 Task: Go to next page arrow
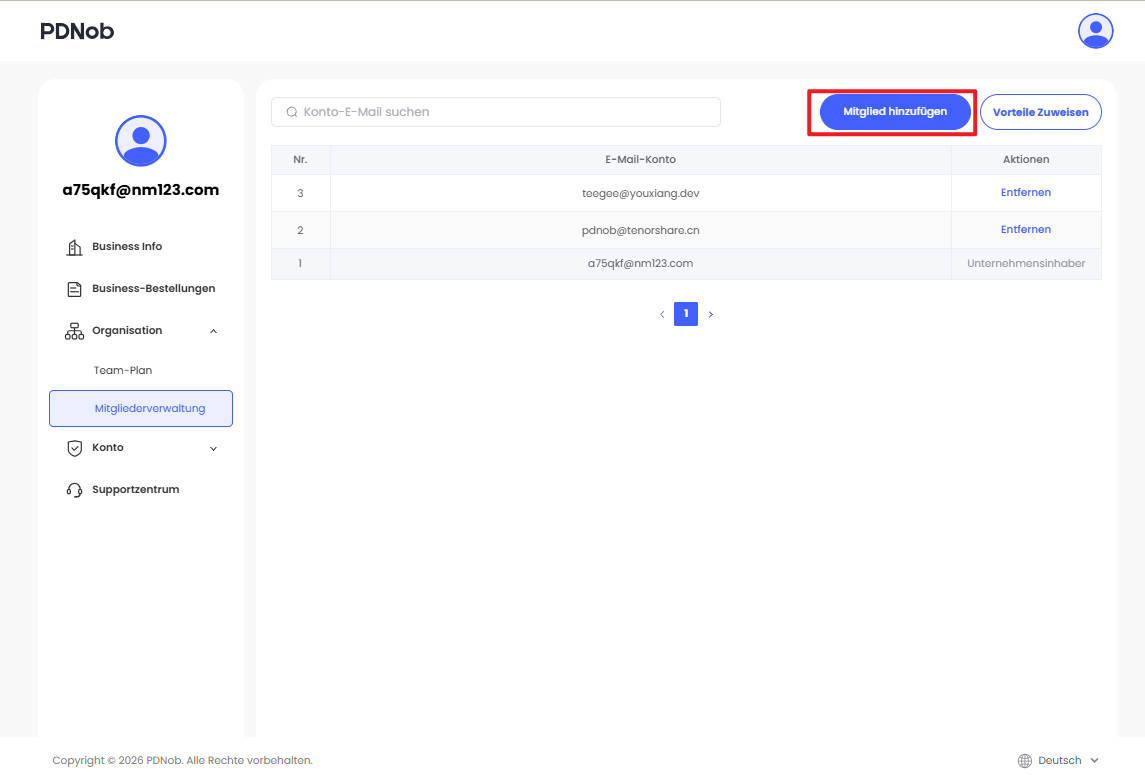[x=711, y=314]
